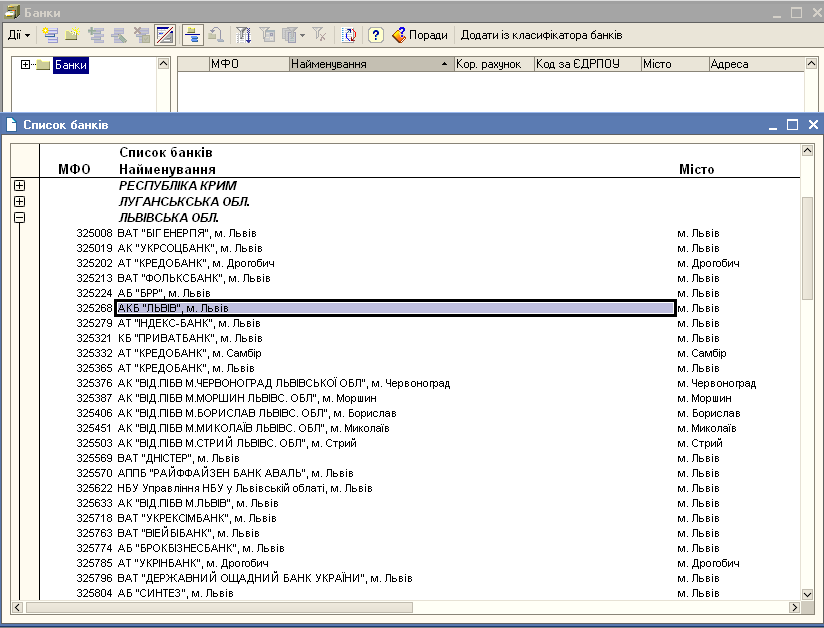This screenshot has width=824, height=628.
Task: Select ВАТ "УКРЕКСІМБАНК" row
Action: coord(419,518)
